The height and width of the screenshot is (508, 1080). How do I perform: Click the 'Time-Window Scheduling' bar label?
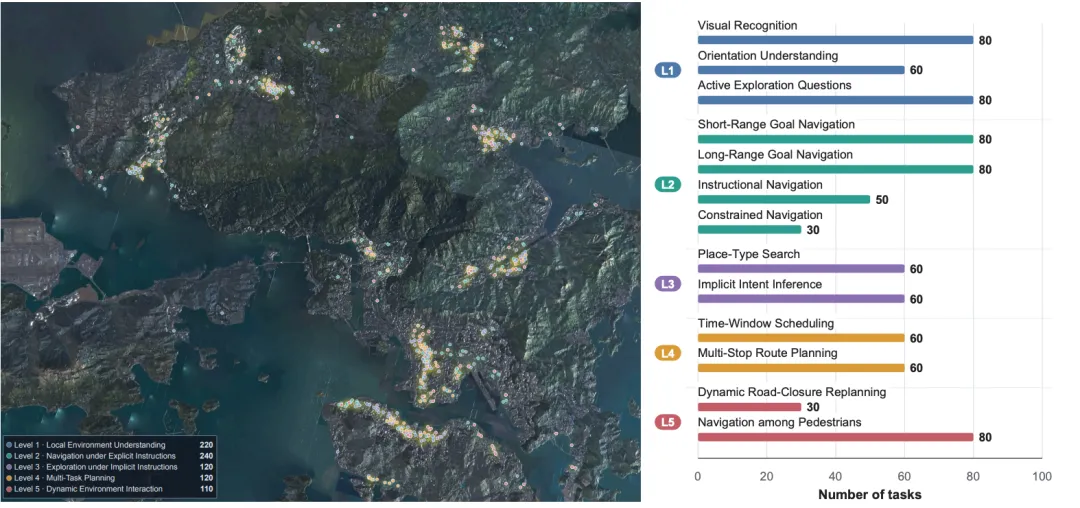[766, 324]
